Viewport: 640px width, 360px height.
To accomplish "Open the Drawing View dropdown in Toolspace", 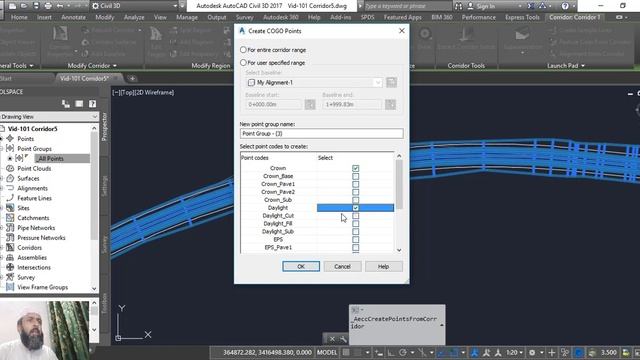I will (94, 117).
